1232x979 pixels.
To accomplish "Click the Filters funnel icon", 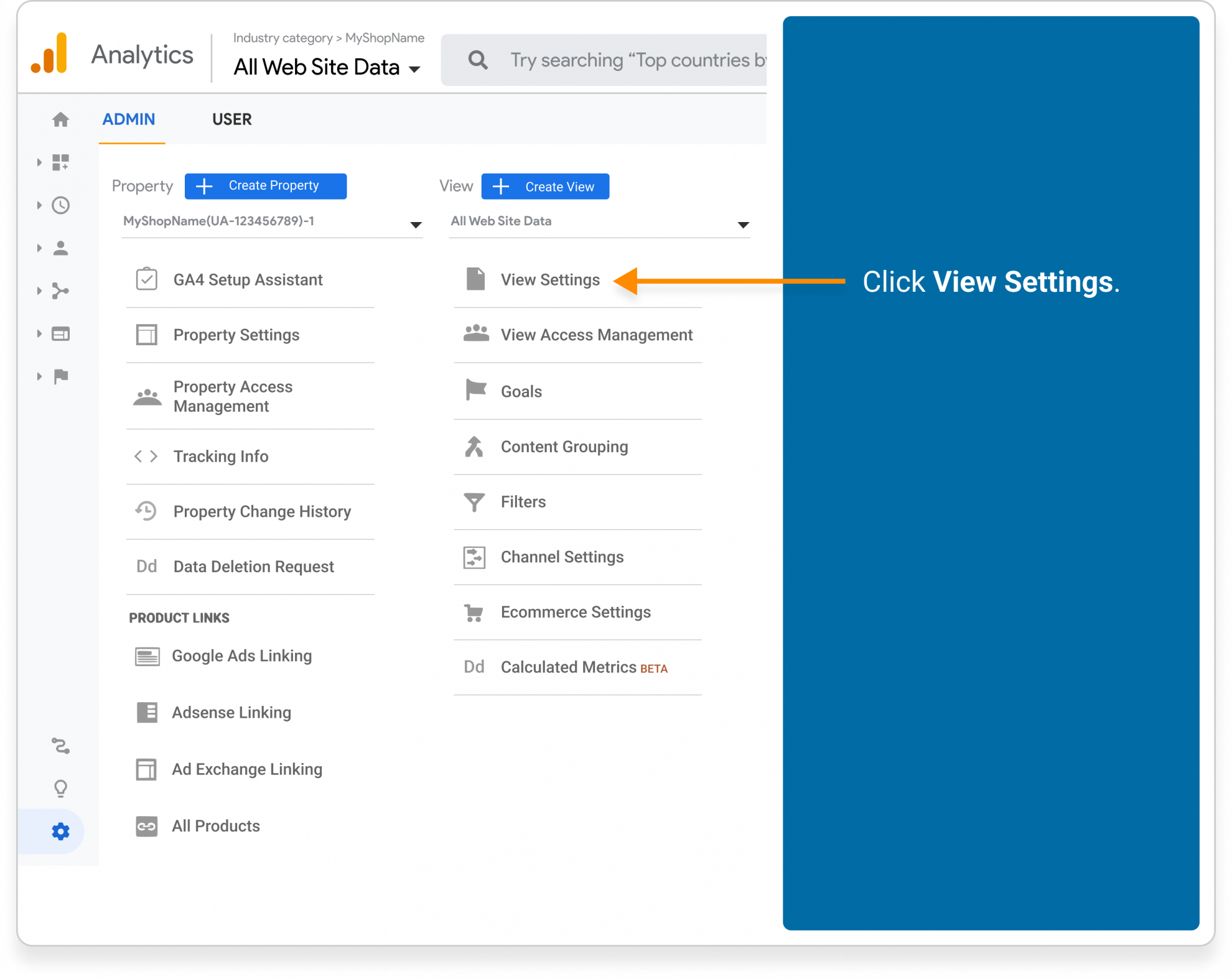I will (x=474, y=501).
